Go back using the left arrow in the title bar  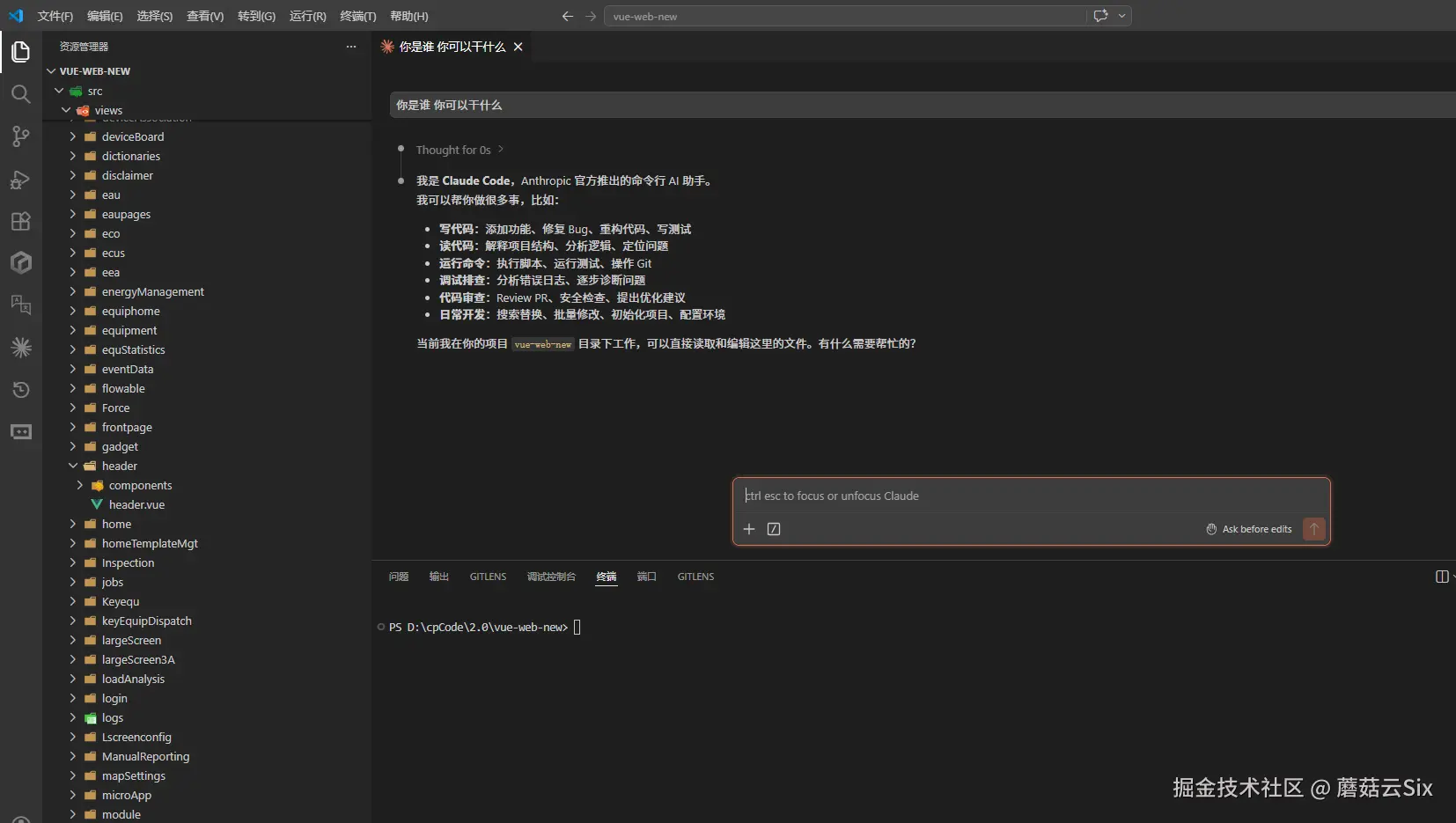click(568, 16)
